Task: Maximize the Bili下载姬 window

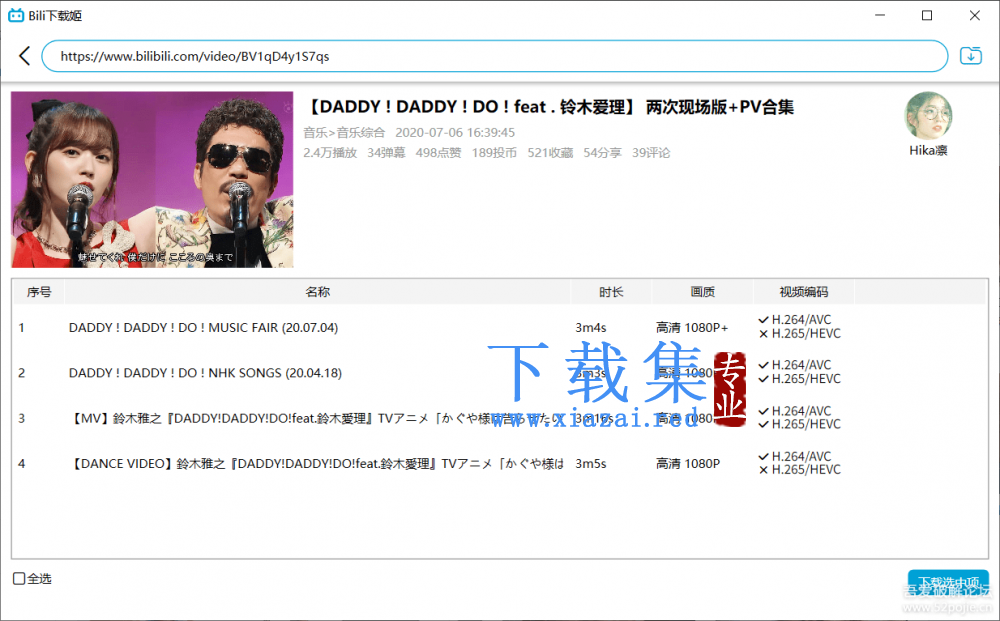Action: pyautogui.click(x=927, y=15)
